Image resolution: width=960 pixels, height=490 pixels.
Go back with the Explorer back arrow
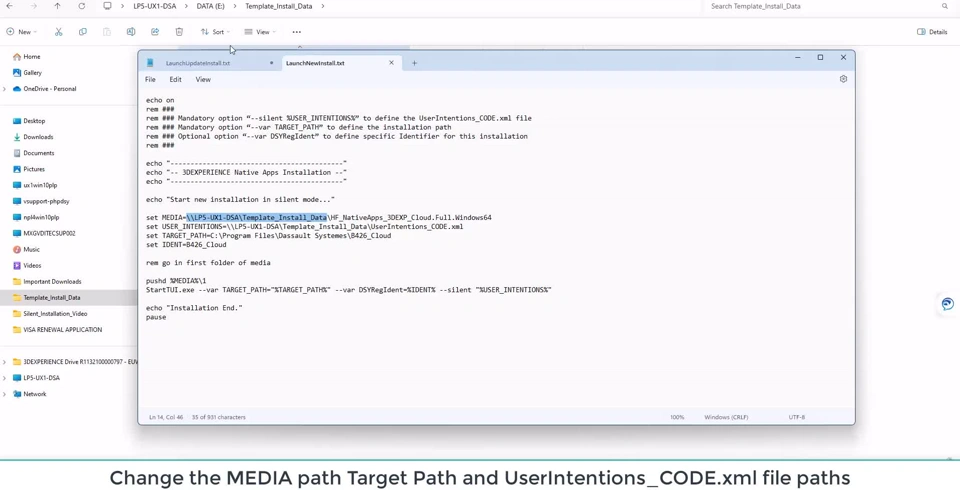[9, 6]
